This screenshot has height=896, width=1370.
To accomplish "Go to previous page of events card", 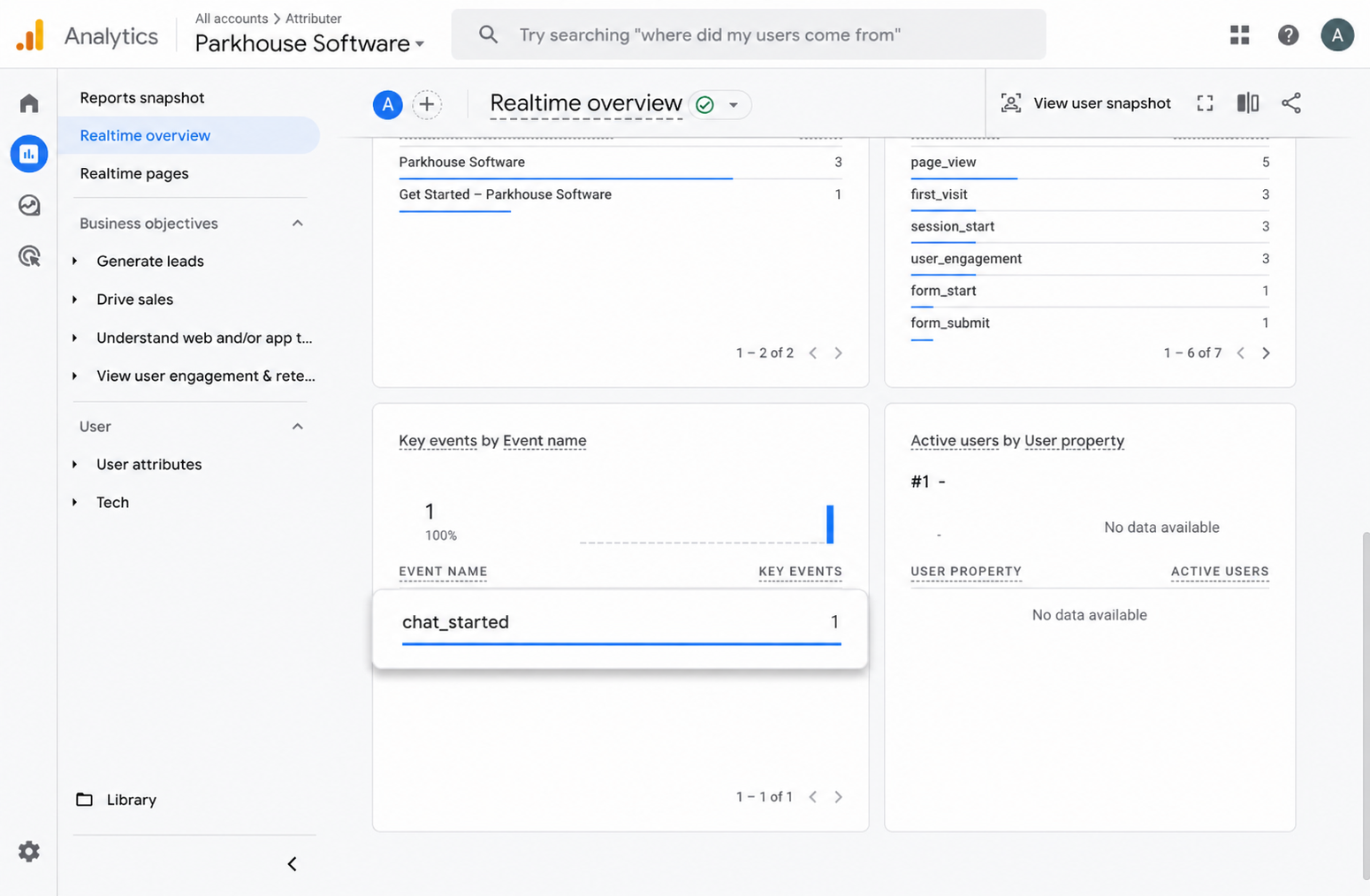I will coord(1240,353).
